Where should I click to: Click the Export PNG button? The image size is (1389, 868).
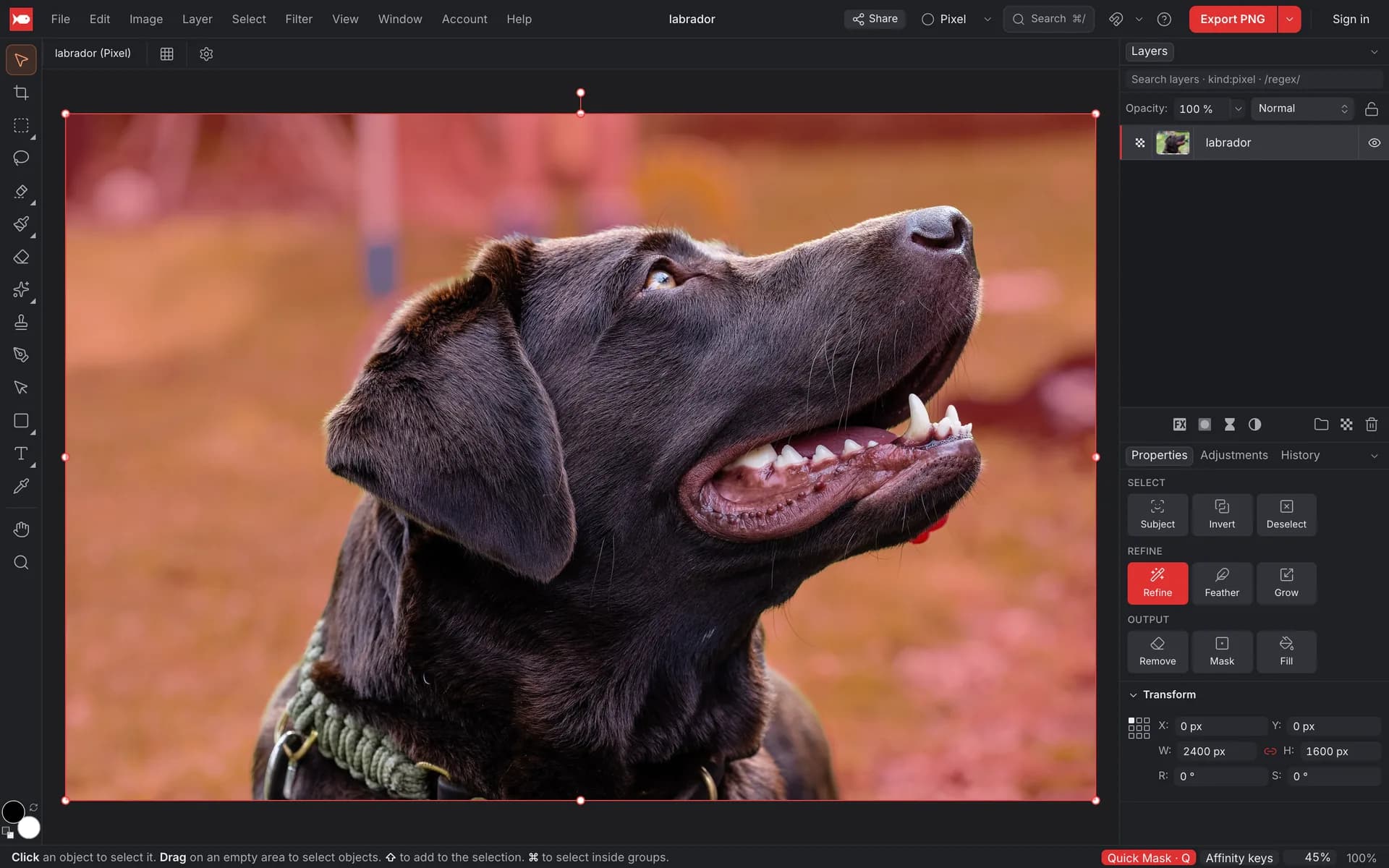click(1232, 20)
